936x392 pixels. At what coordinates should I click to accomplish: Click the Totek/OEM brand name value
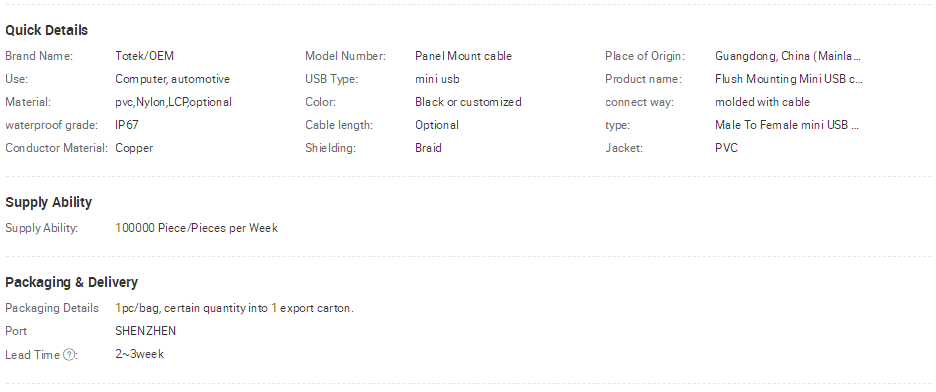coord(144,56)
